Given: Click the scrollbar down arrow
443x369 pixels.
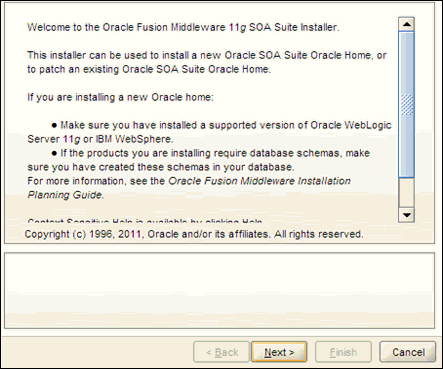Looking at the screenshot, I should point(406,215).
